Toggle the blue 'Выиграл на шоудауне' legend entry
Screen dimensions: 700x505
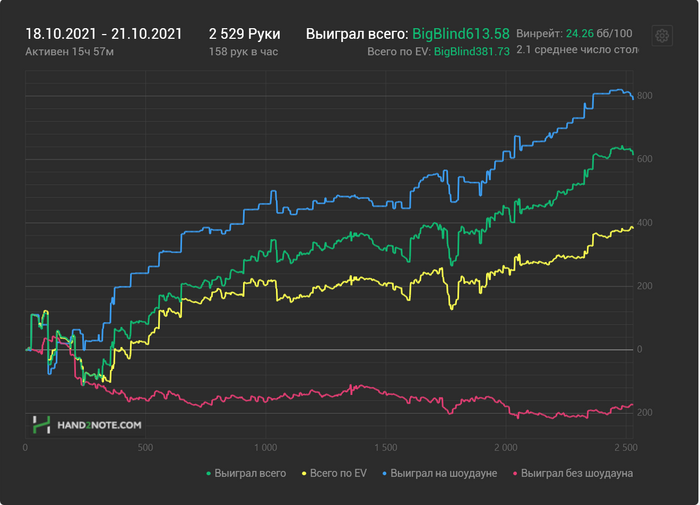click(x=440, y=473)
